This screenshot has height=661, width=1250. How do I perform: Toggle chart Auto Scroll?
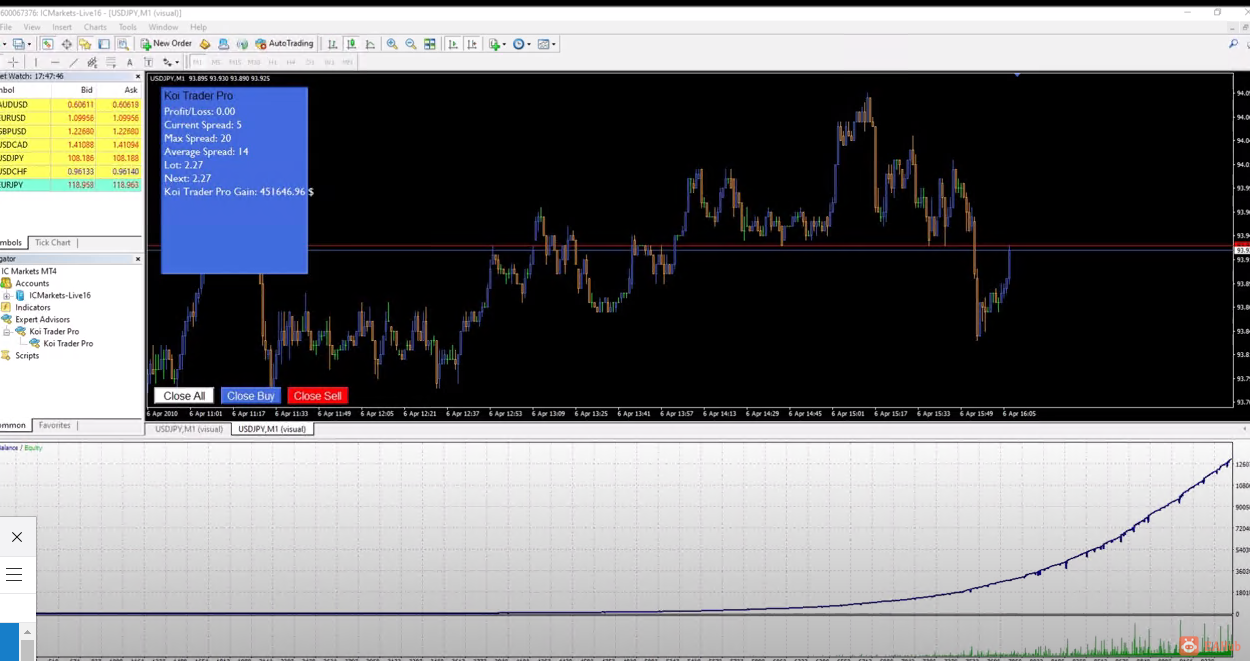coord(453,44)
